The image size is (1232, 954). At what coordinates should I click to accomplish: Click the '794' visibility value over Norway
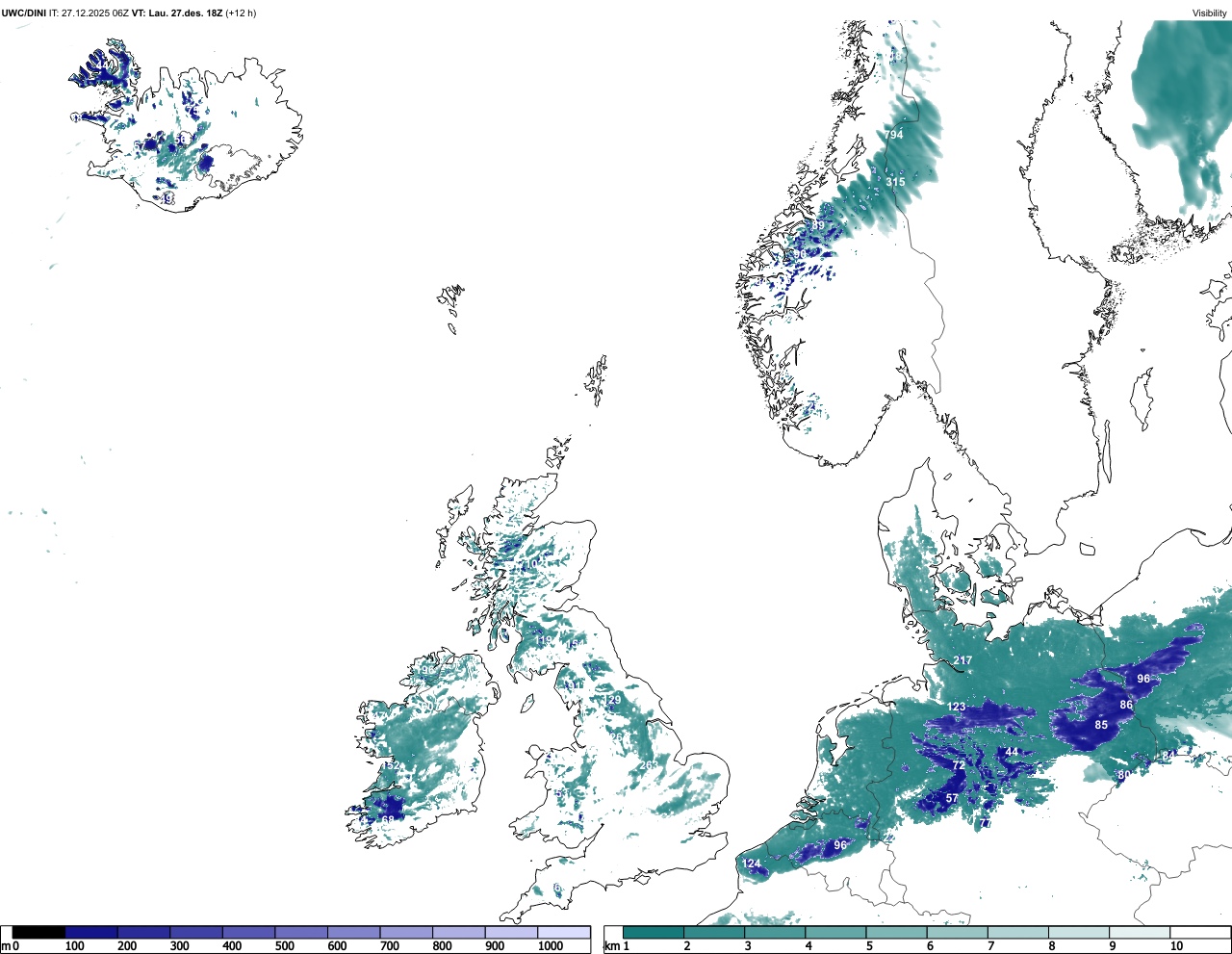pyautogui.click(x=895, y=136)
